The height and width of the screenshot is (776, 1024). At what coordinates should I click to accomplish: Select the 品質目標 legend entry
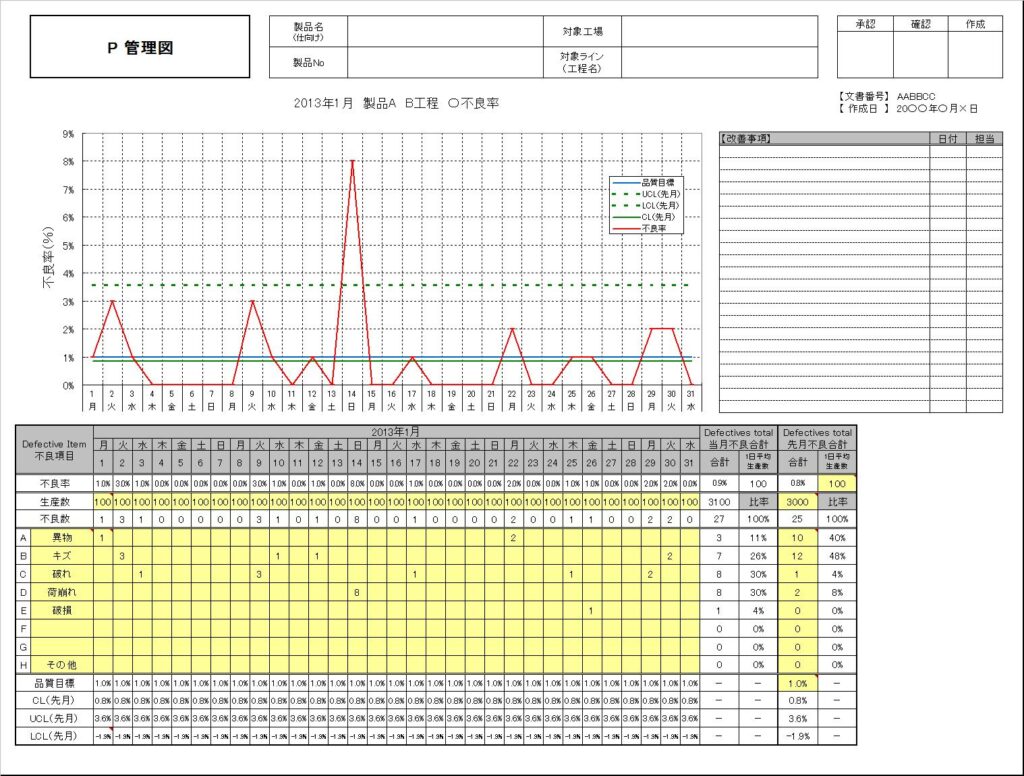coord(646,182)
